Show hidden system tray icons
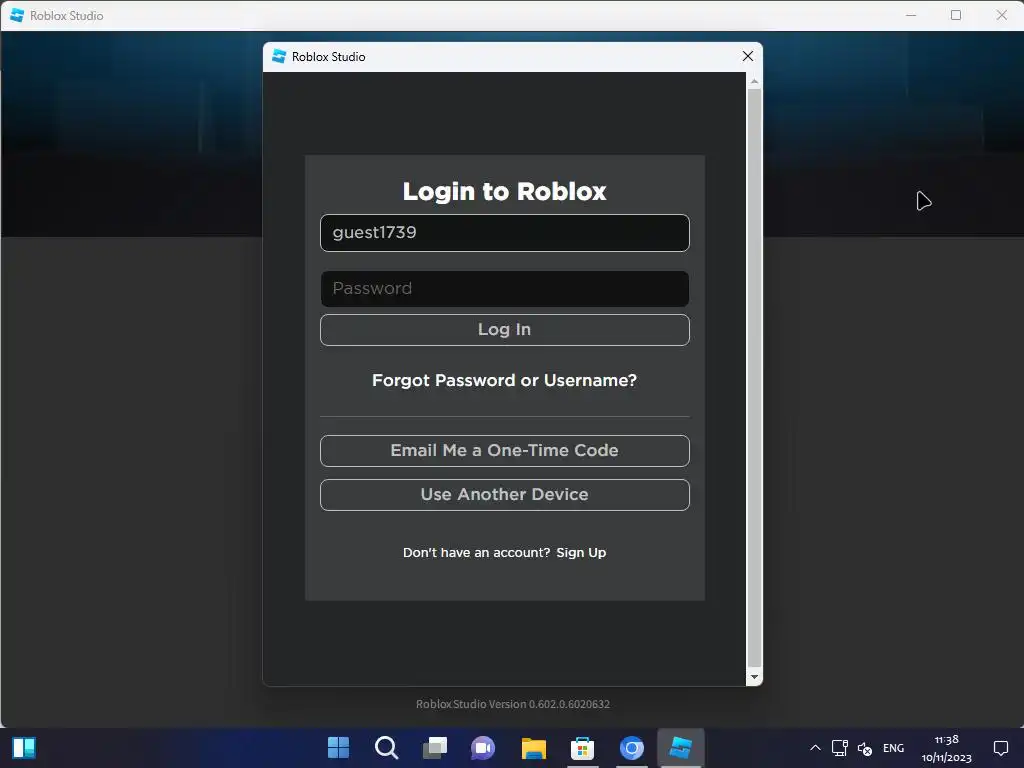Viewport: 1024px width, 768px height. coord(815,748)
